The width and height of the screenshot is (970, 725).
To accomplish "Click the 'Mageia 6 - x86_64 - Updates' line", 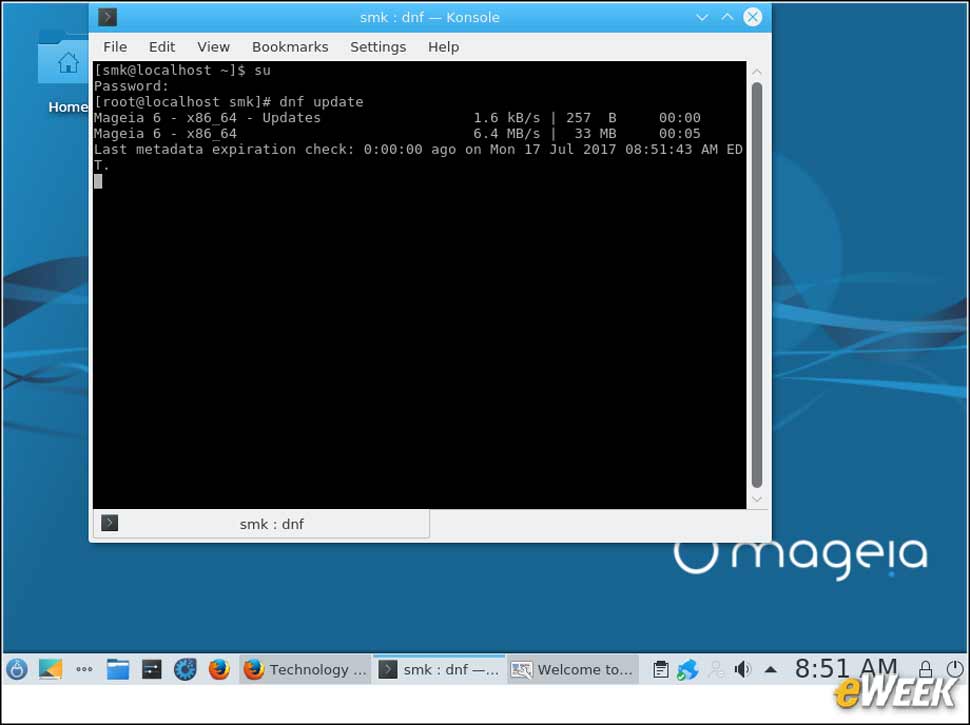I will click(397, 118).
